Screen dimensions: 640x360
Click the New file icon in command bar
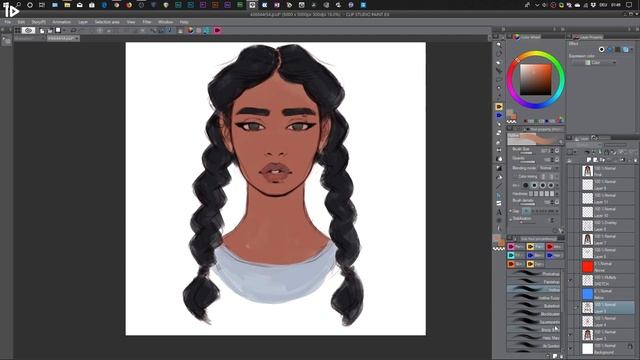point(42,30)
